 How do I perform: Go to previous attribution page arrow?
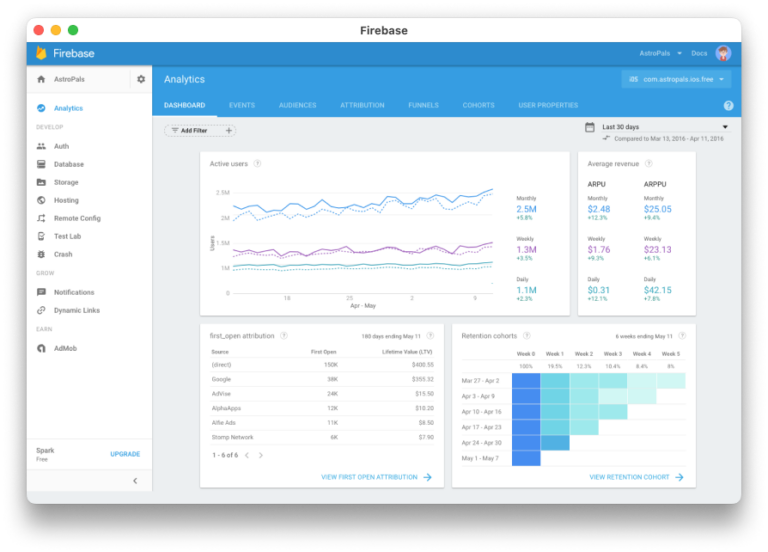click(247, 455)
